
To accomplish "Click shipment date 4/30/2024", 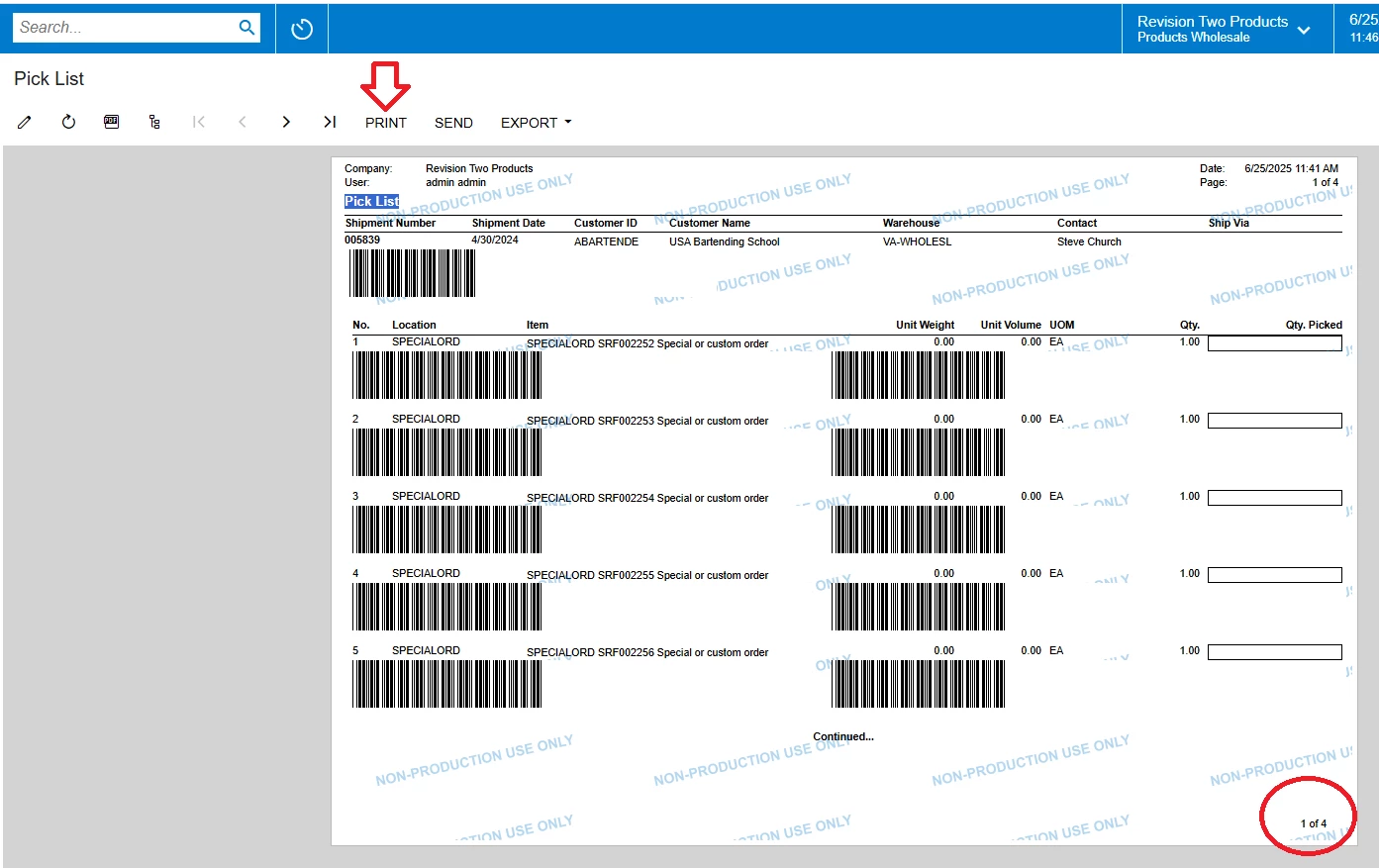I will [x=495, y=240].
